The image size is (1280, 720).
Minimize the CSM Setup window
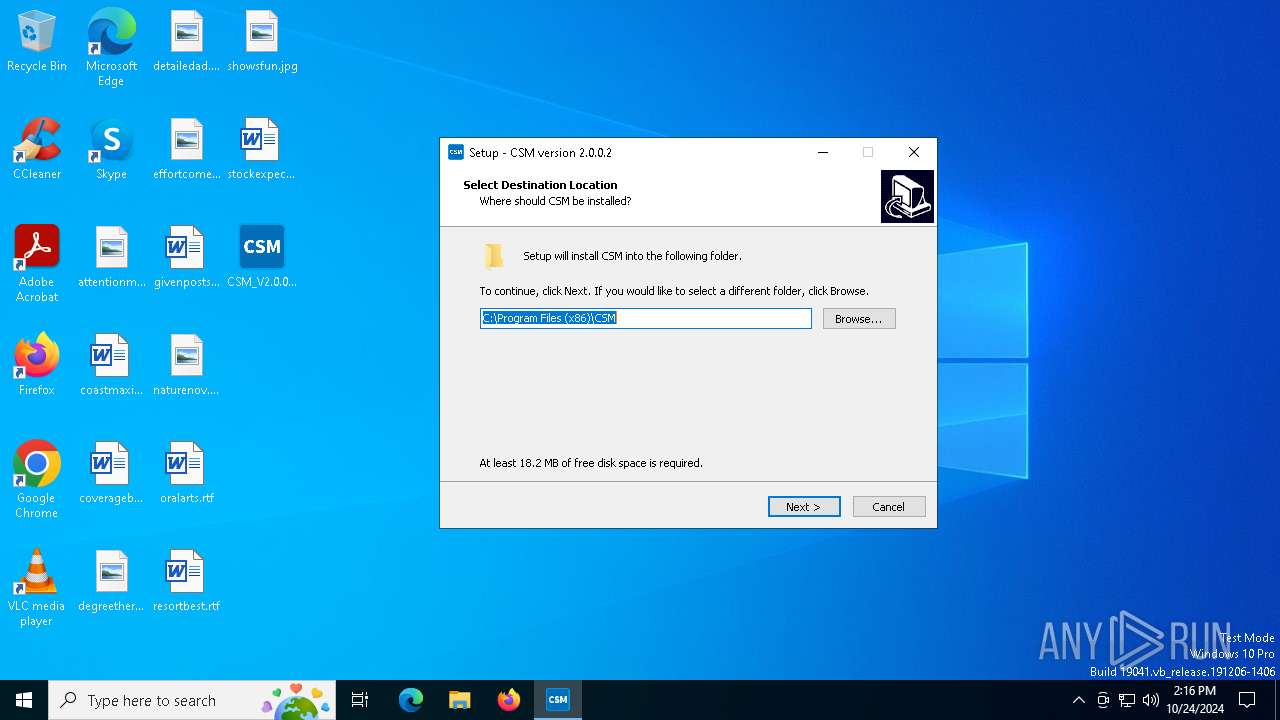point(823,152)
